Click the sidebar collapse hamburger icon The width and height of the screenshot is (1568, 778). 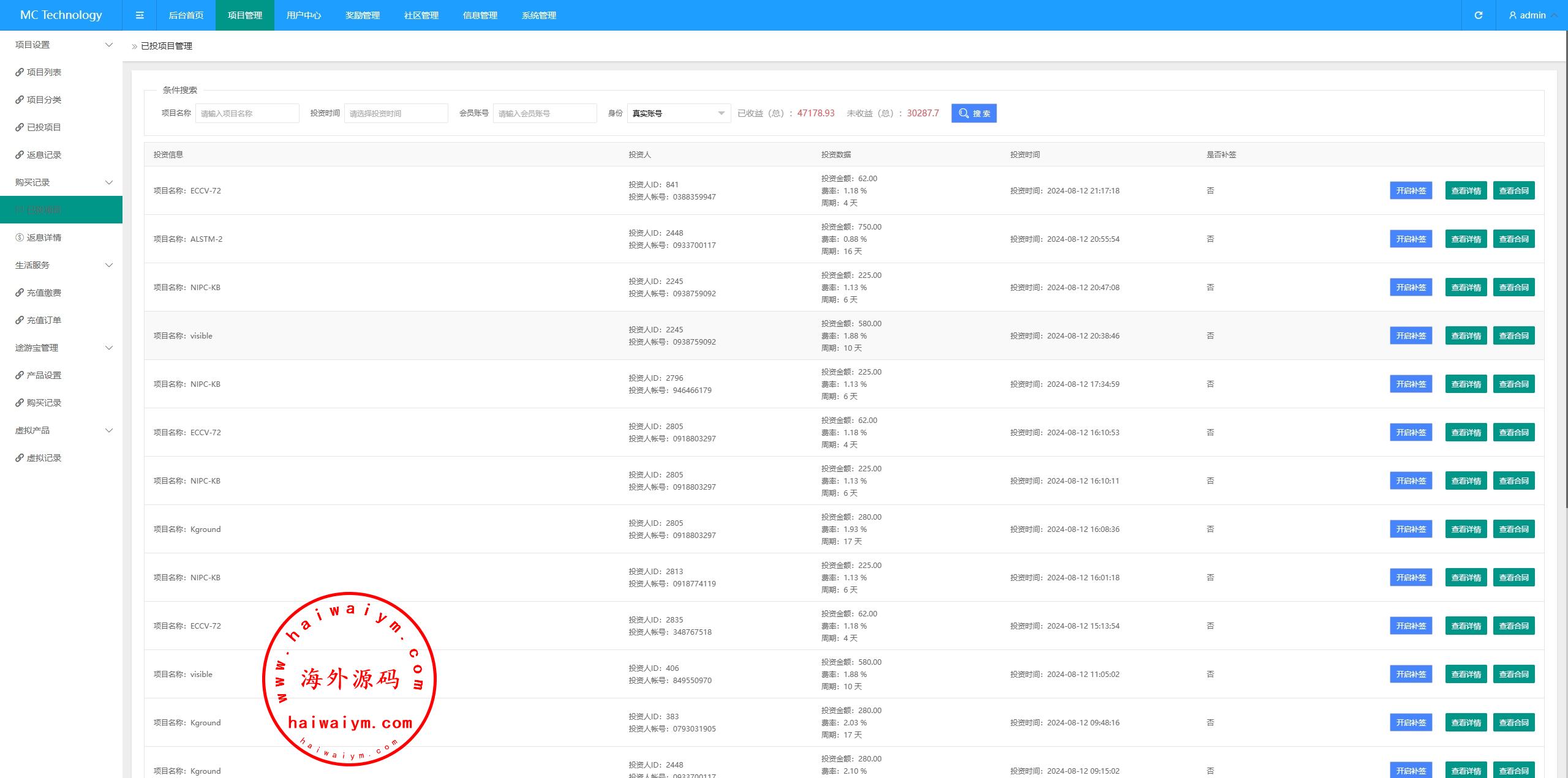pyautogui.click(x=140, y=15)
